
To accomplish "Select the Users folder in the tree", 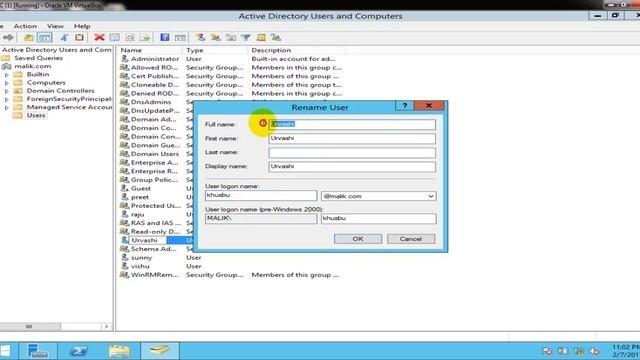I will coord(36,116).
